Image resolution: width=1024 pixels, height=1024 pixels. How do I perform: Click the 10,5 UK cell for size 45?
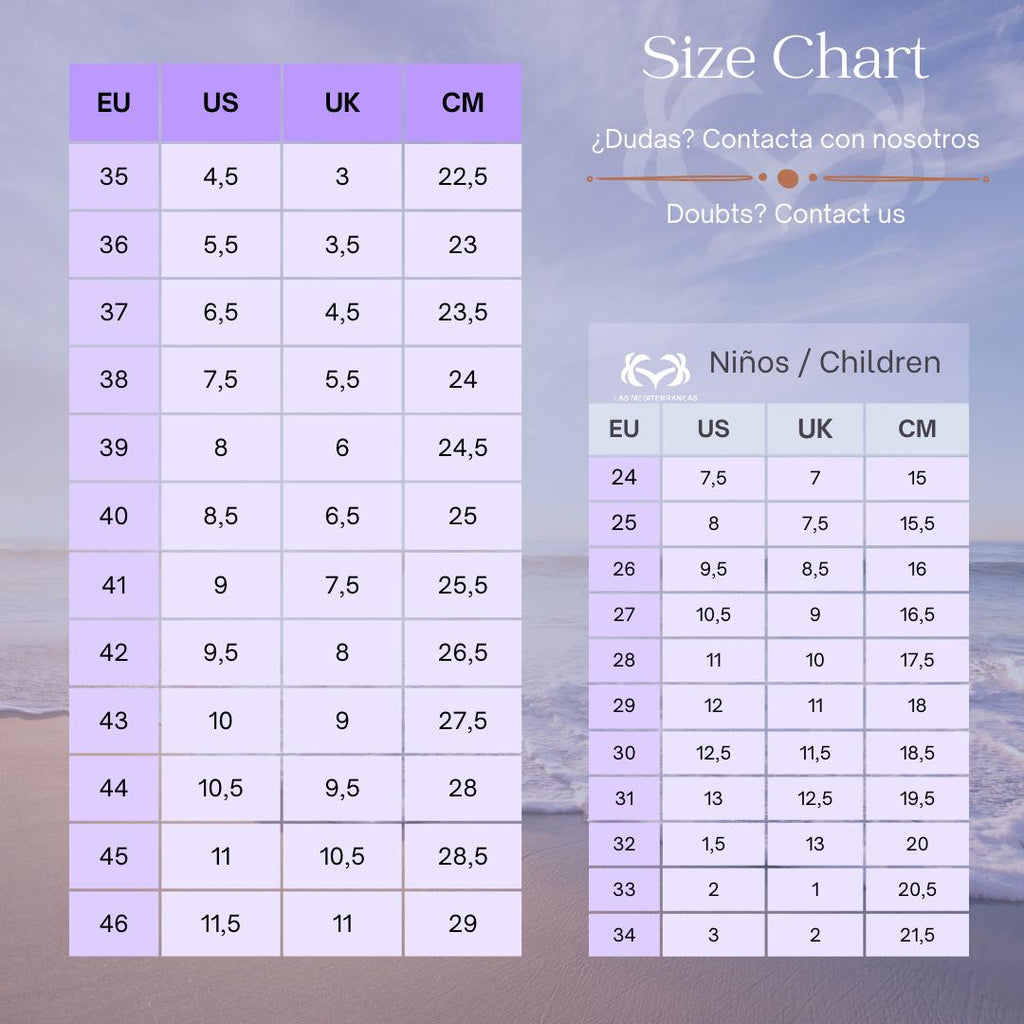[x=342, y=856]
